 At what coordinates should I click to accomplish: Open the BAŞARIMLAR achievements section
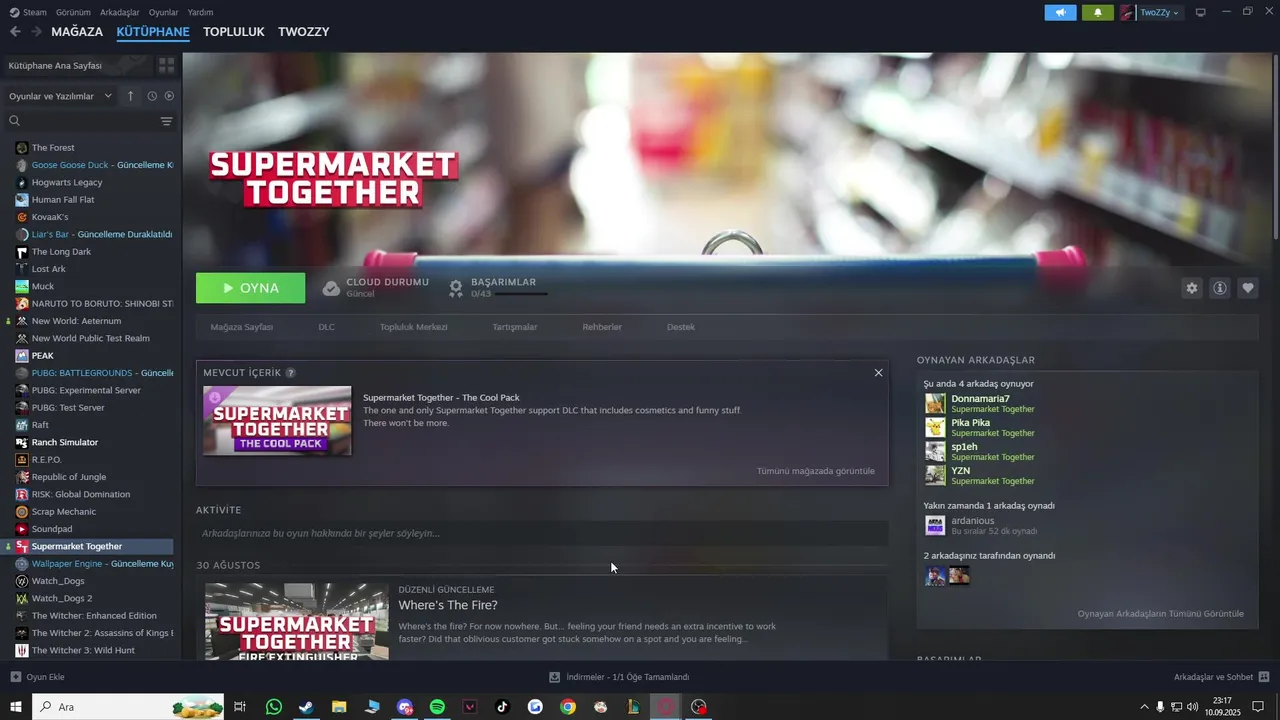coord(504,282)
